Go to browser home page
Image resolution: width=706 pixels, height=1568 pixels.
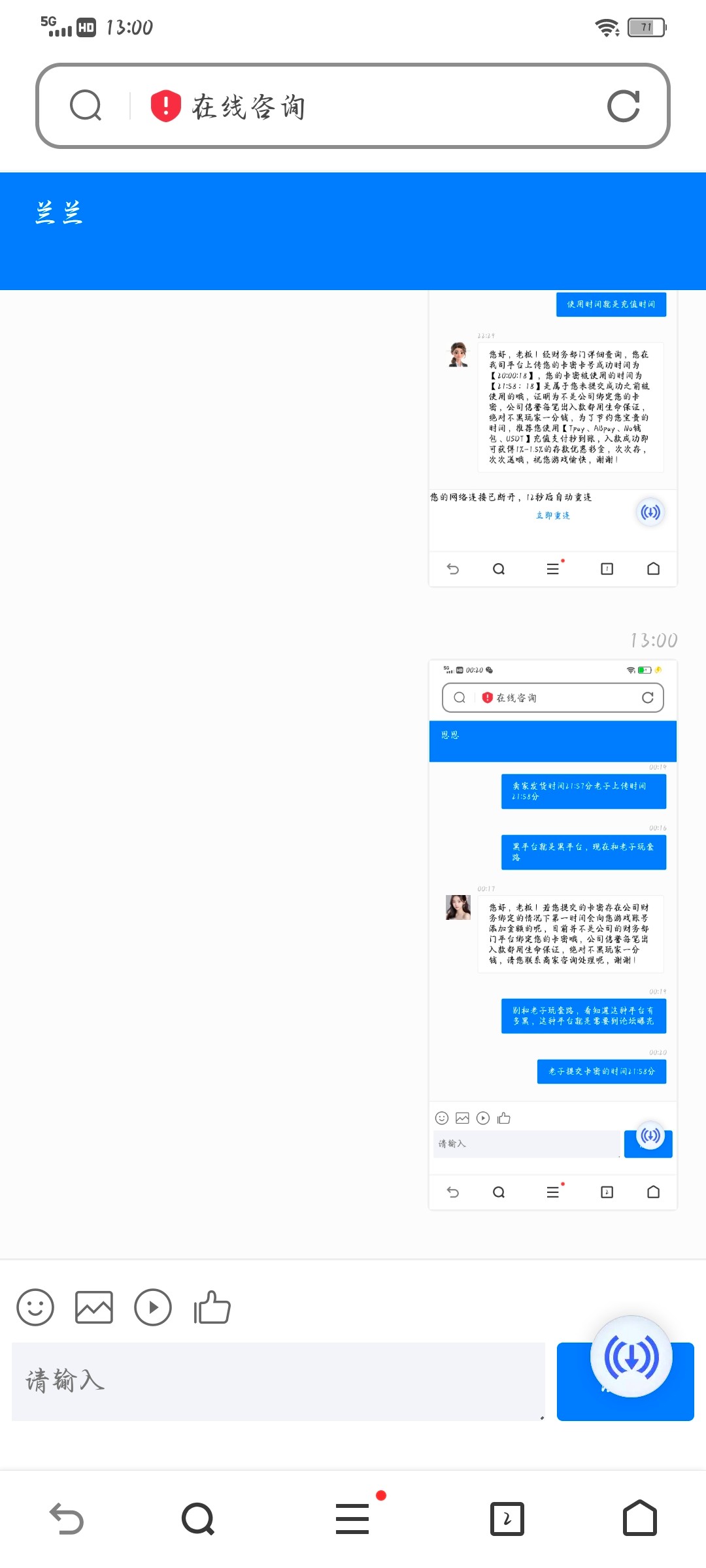click(x=640, y=1518)
